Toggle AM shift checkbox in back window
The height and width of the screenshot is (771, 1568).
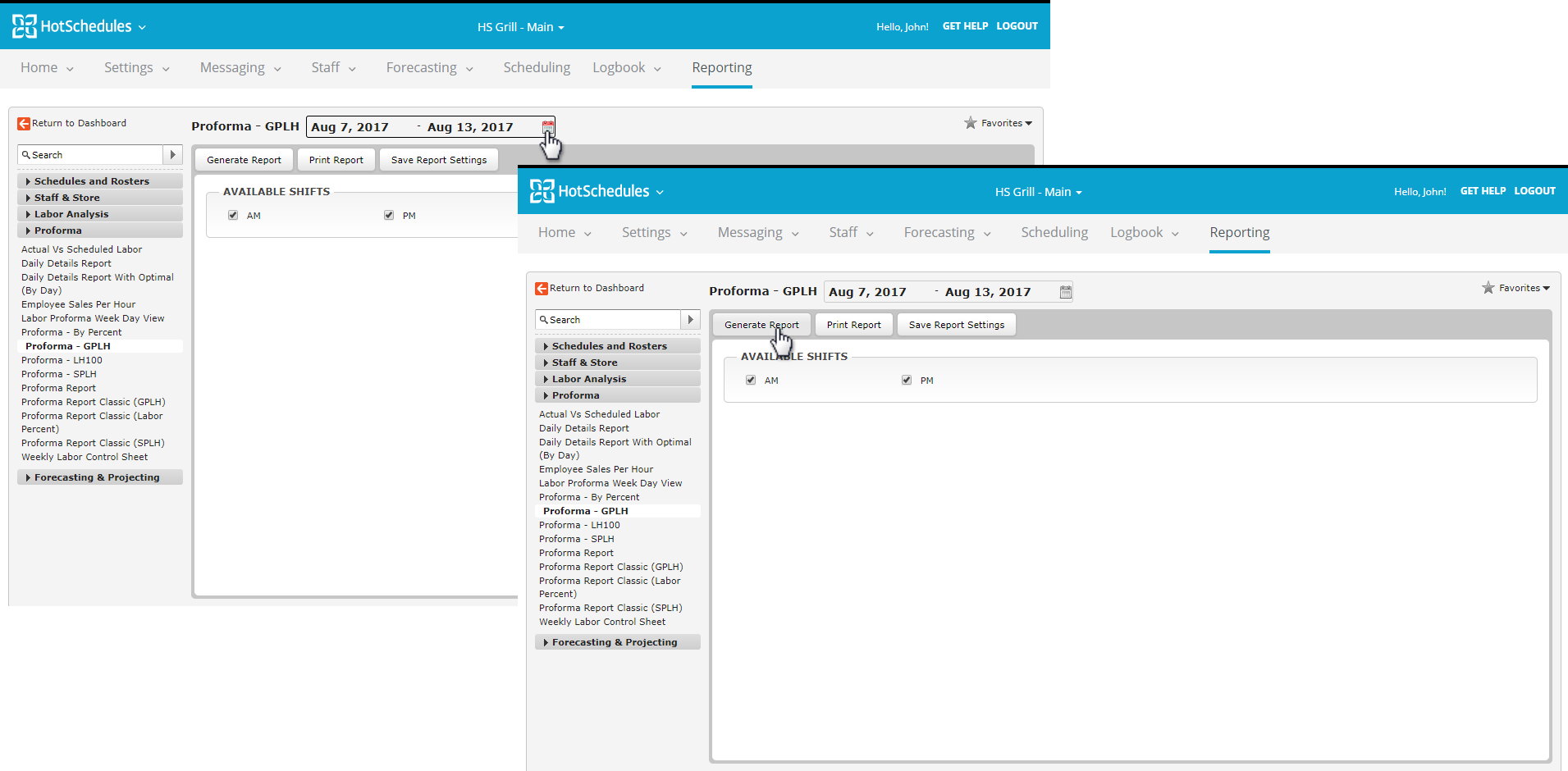[233, 215]
